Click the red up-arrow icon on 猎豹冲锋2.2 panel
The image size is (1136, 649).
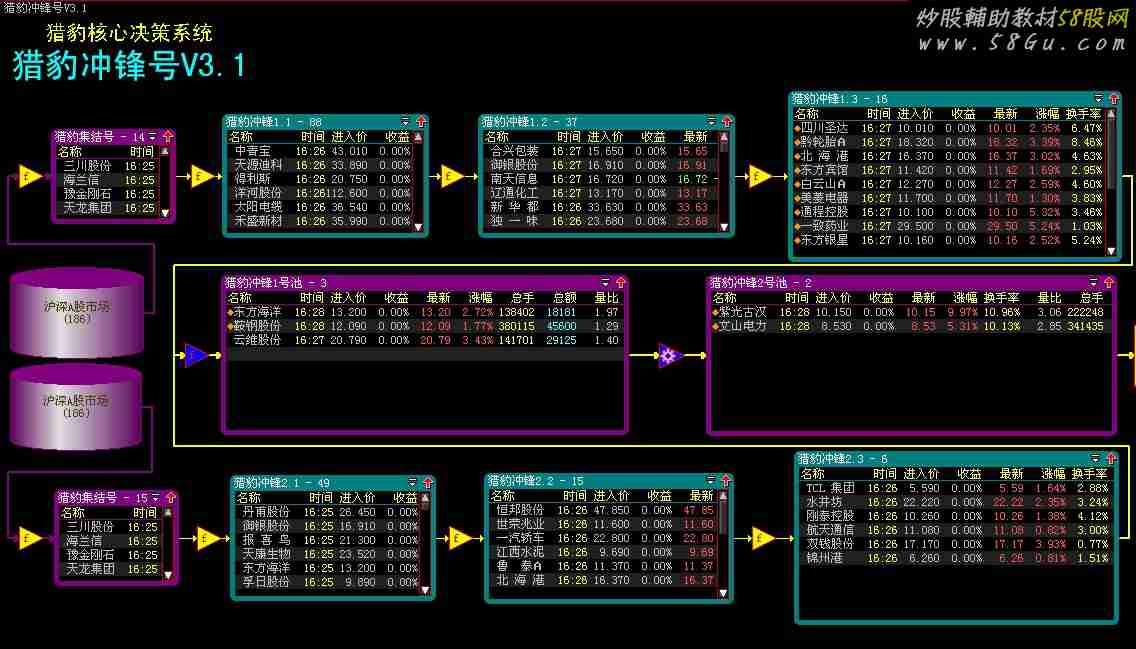726,480
